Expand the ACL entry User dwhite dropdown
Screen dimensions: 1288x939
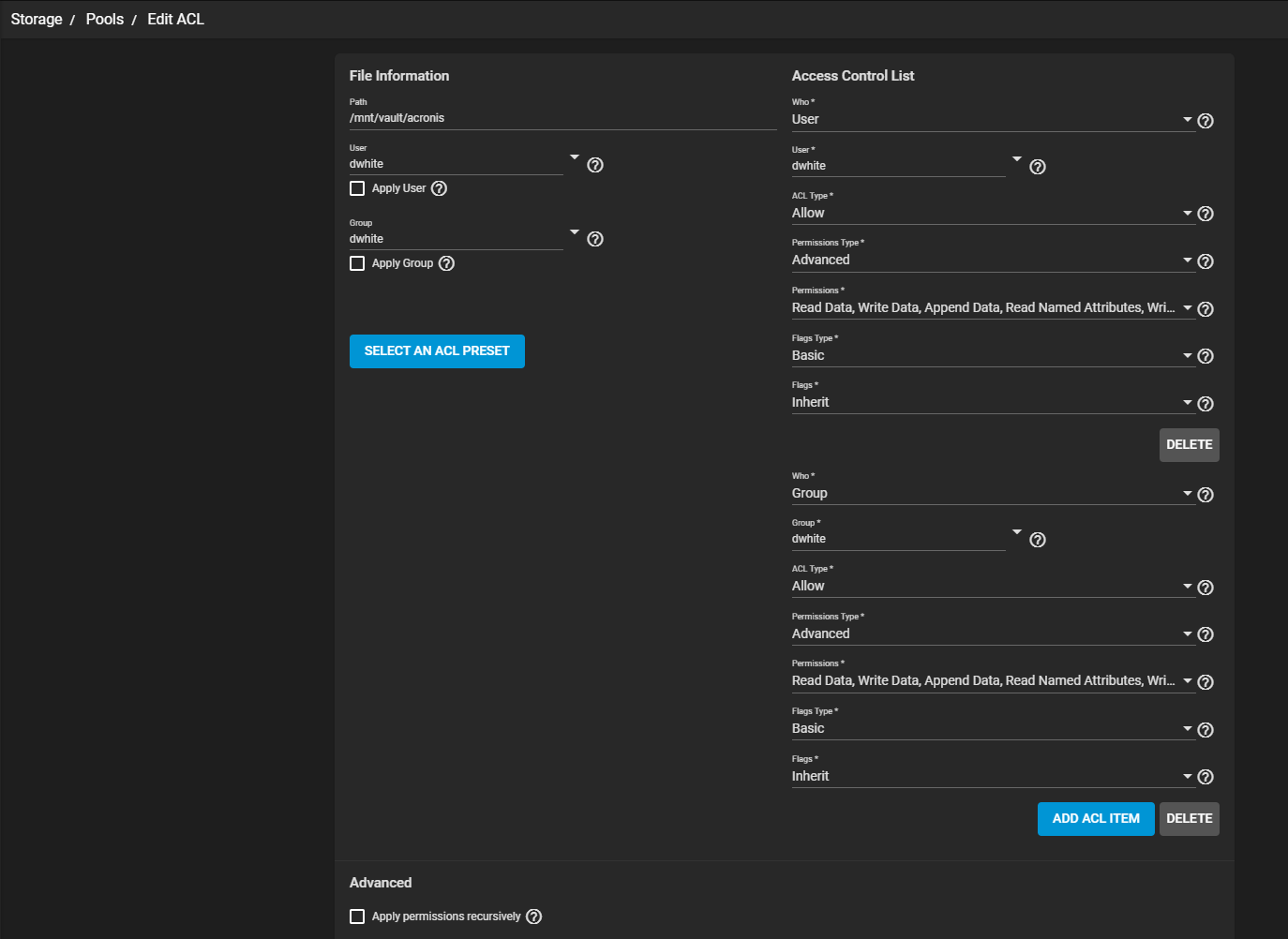pyautogui.click(x=1017, y=159)
